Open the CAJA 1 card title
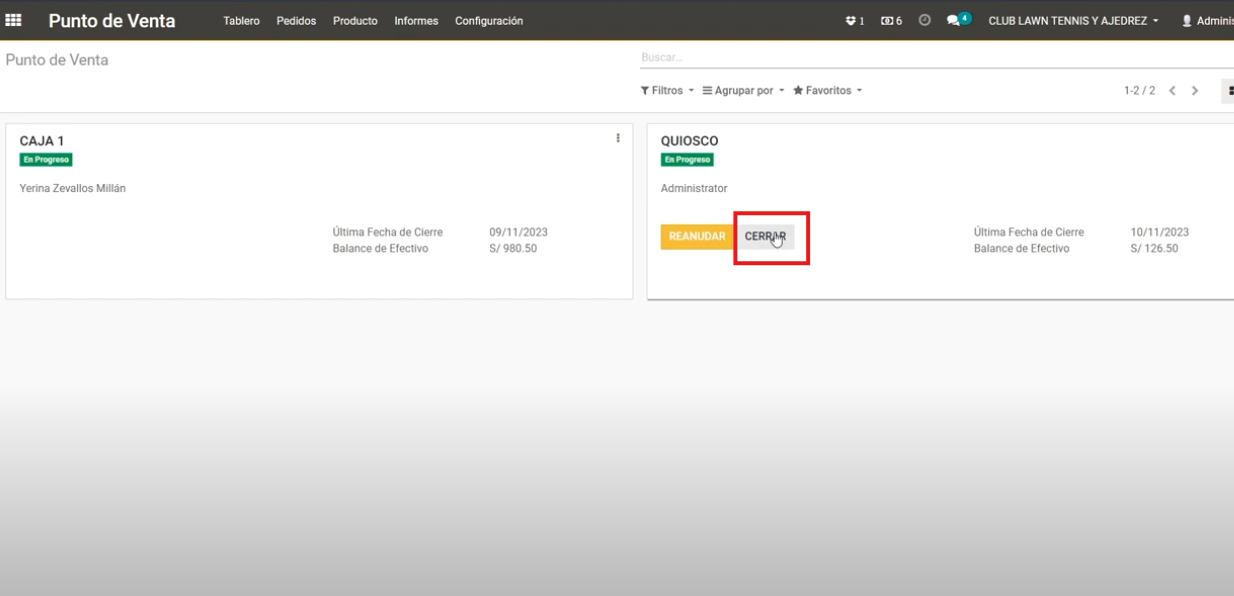 (42, 141)
